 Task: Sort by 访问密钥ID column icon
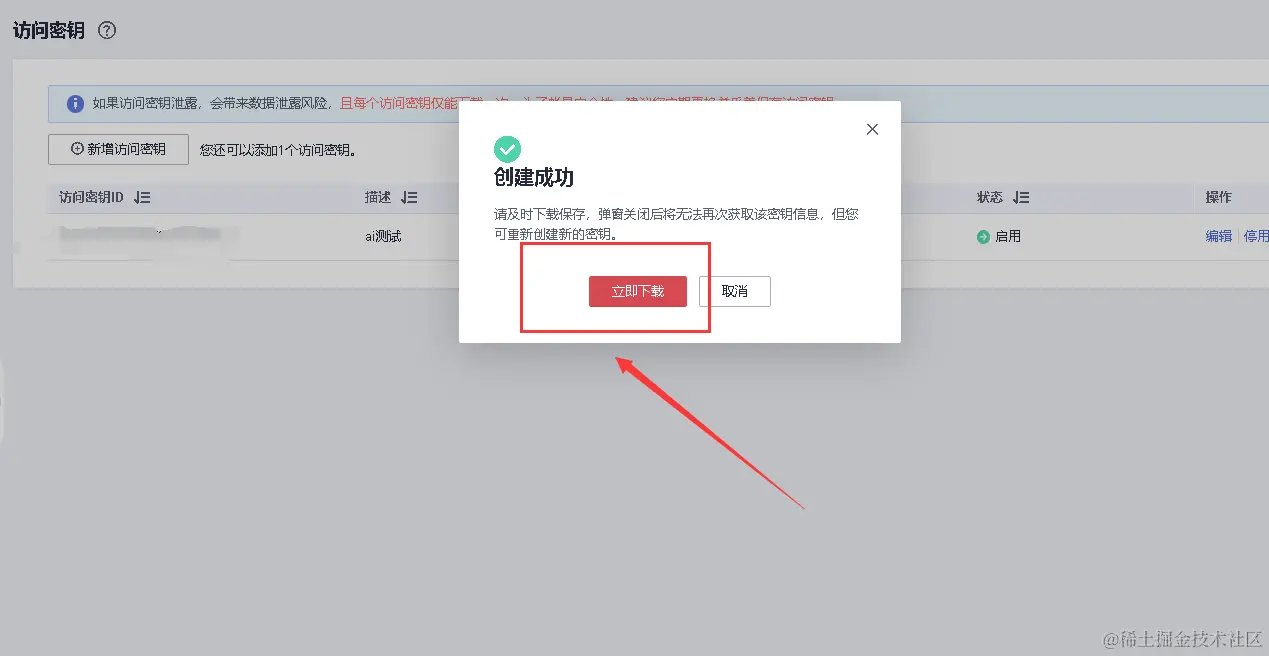[142, 198]
